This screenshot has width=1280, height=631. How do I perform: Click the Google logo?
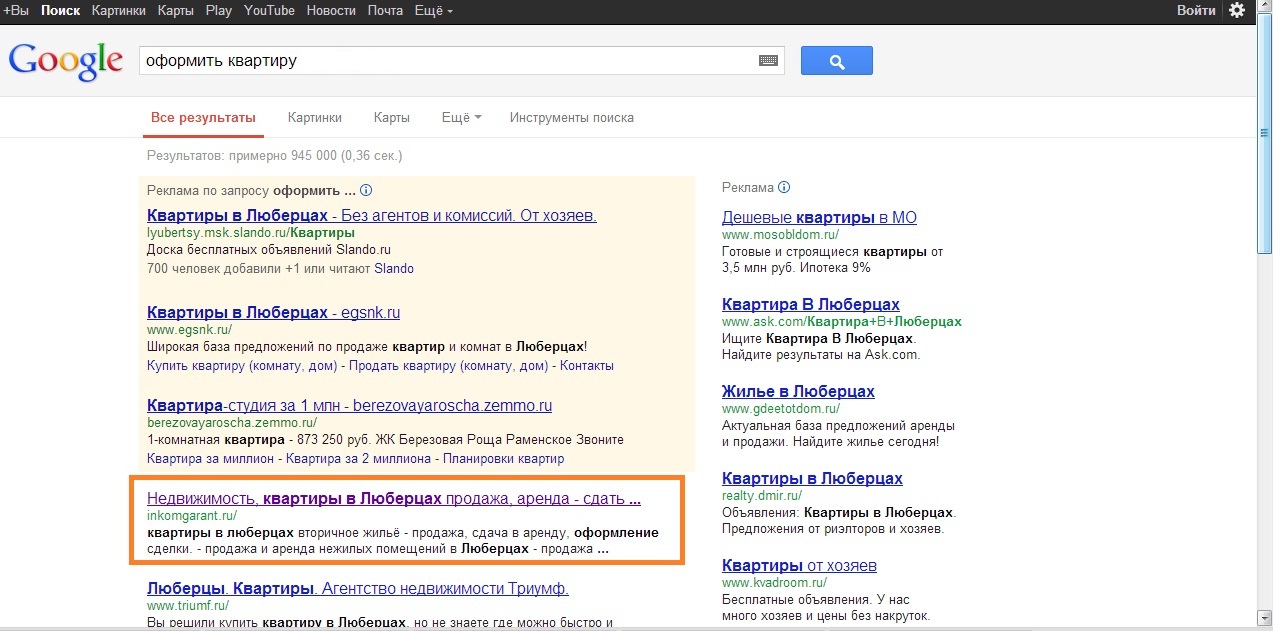point(65,61)
